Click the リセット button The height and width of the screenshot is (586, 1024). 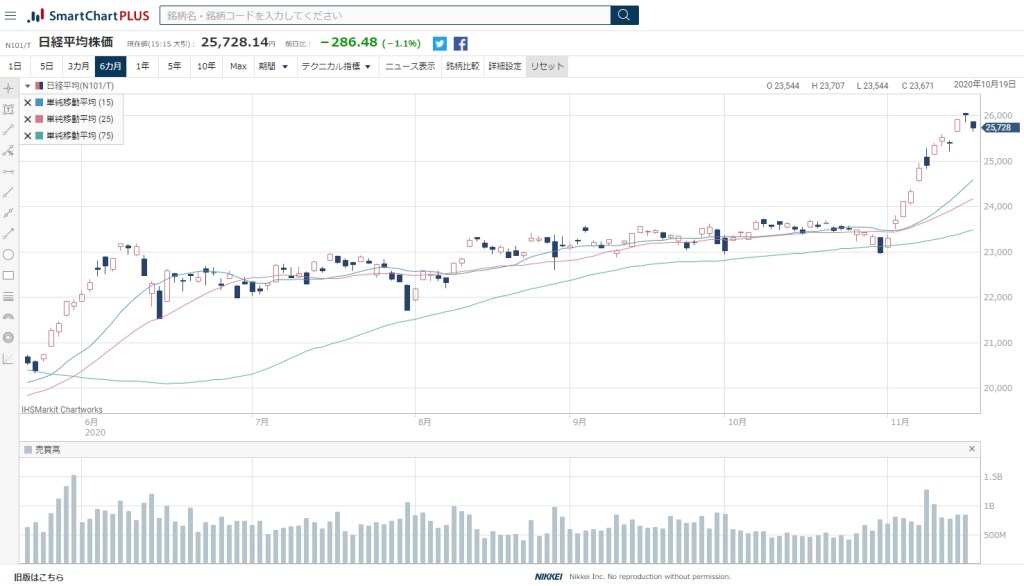(x=547, y=67)
